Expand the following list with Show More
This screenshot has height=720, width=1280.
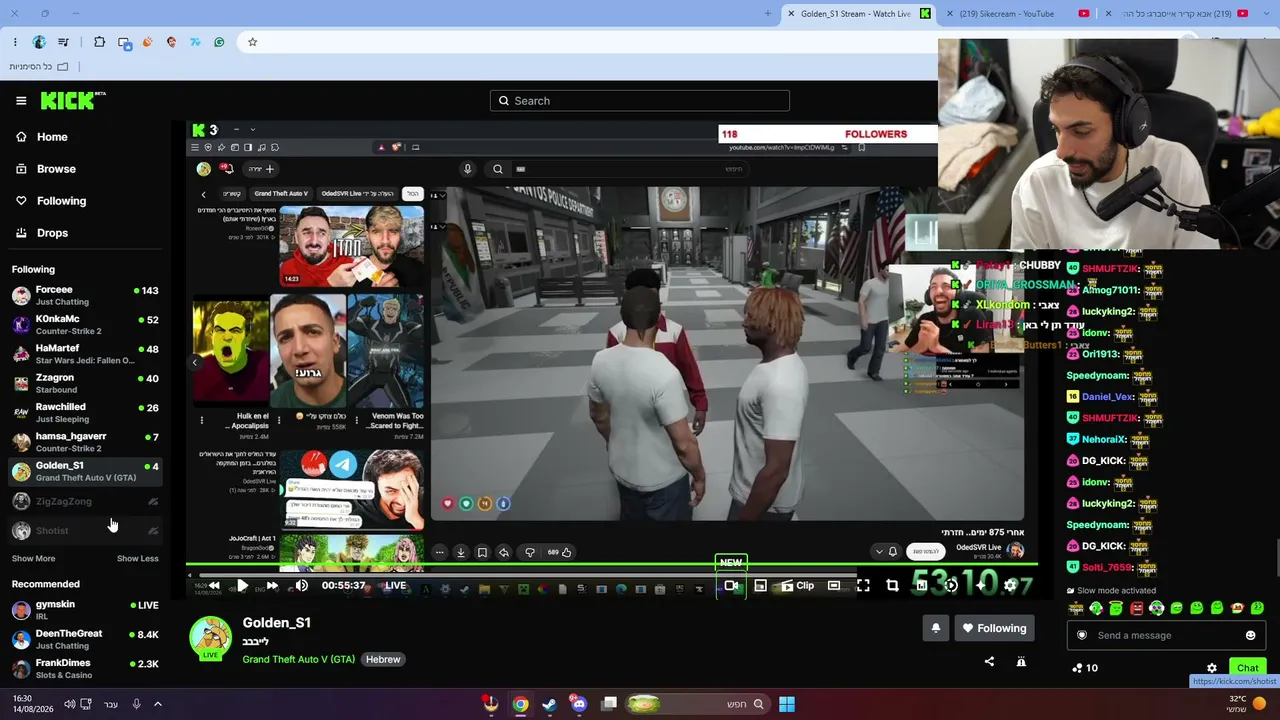point(33,558)
